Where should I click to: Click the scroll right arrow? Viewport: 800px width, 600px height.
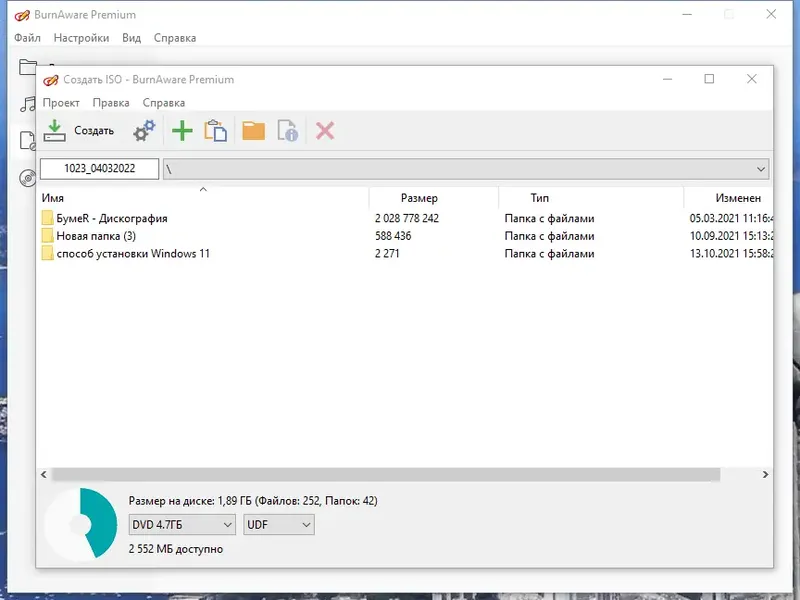[x=765, y=474]
